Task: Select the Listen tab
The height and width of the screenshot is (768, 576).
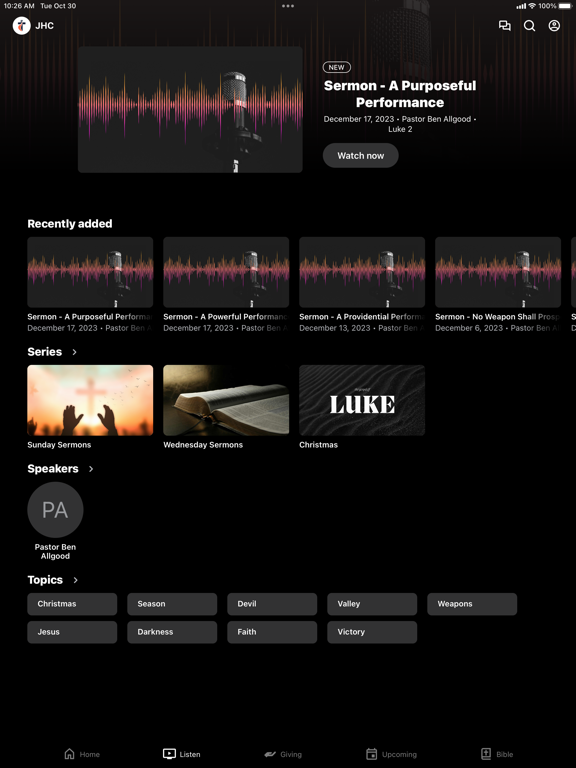Action: pyautogui.click(x=182, y=754)
